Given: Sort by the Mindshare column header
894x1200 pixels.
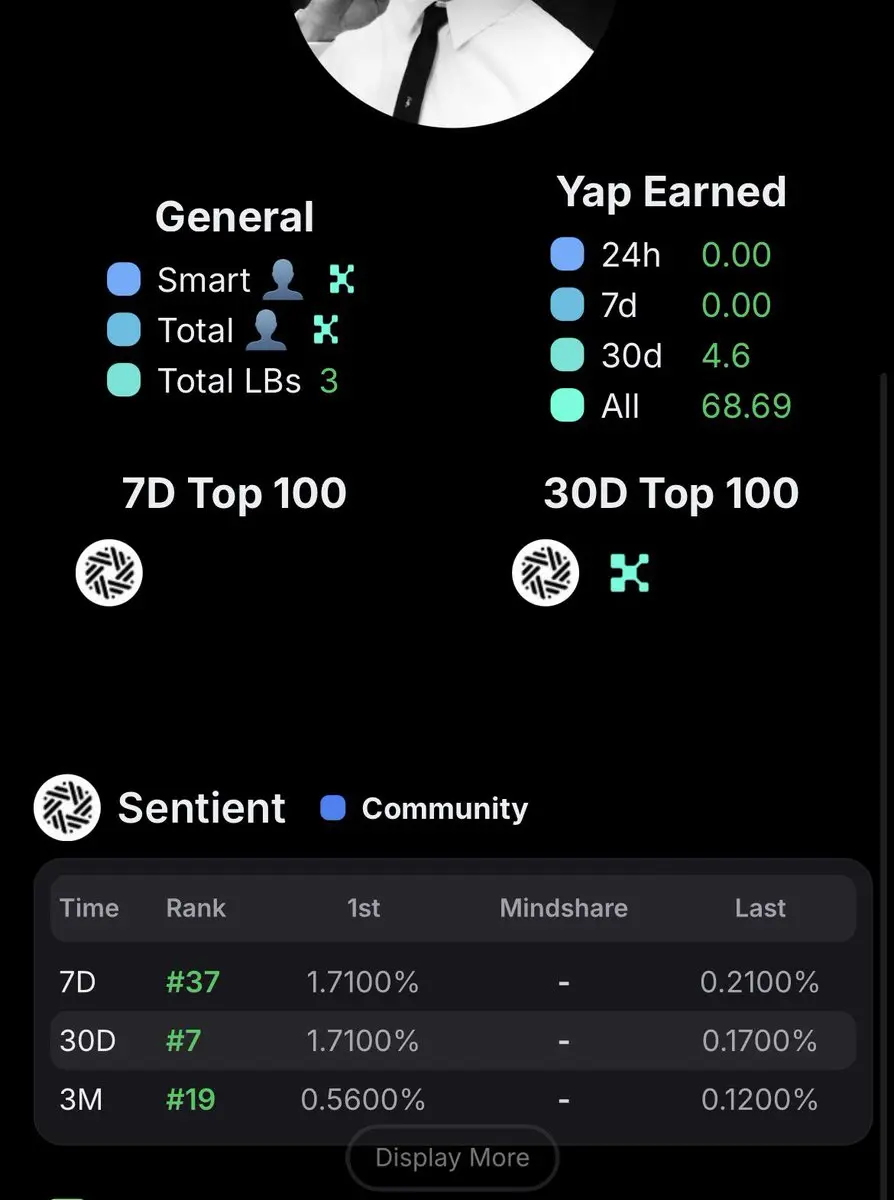Looking at the screenshot, I should tap(564, 908).
